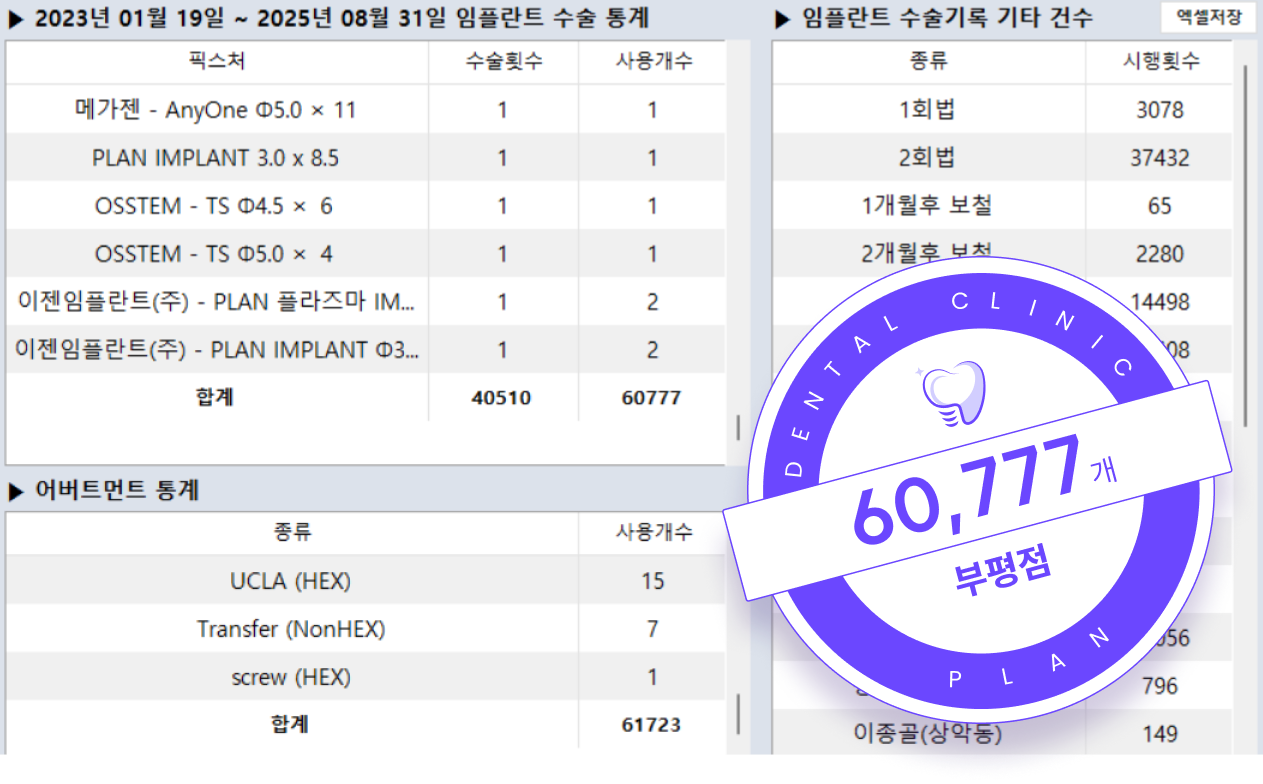Sort by the 종류 column header
This screenshot has height=784, width=1263.
click(x=926, y=62)
